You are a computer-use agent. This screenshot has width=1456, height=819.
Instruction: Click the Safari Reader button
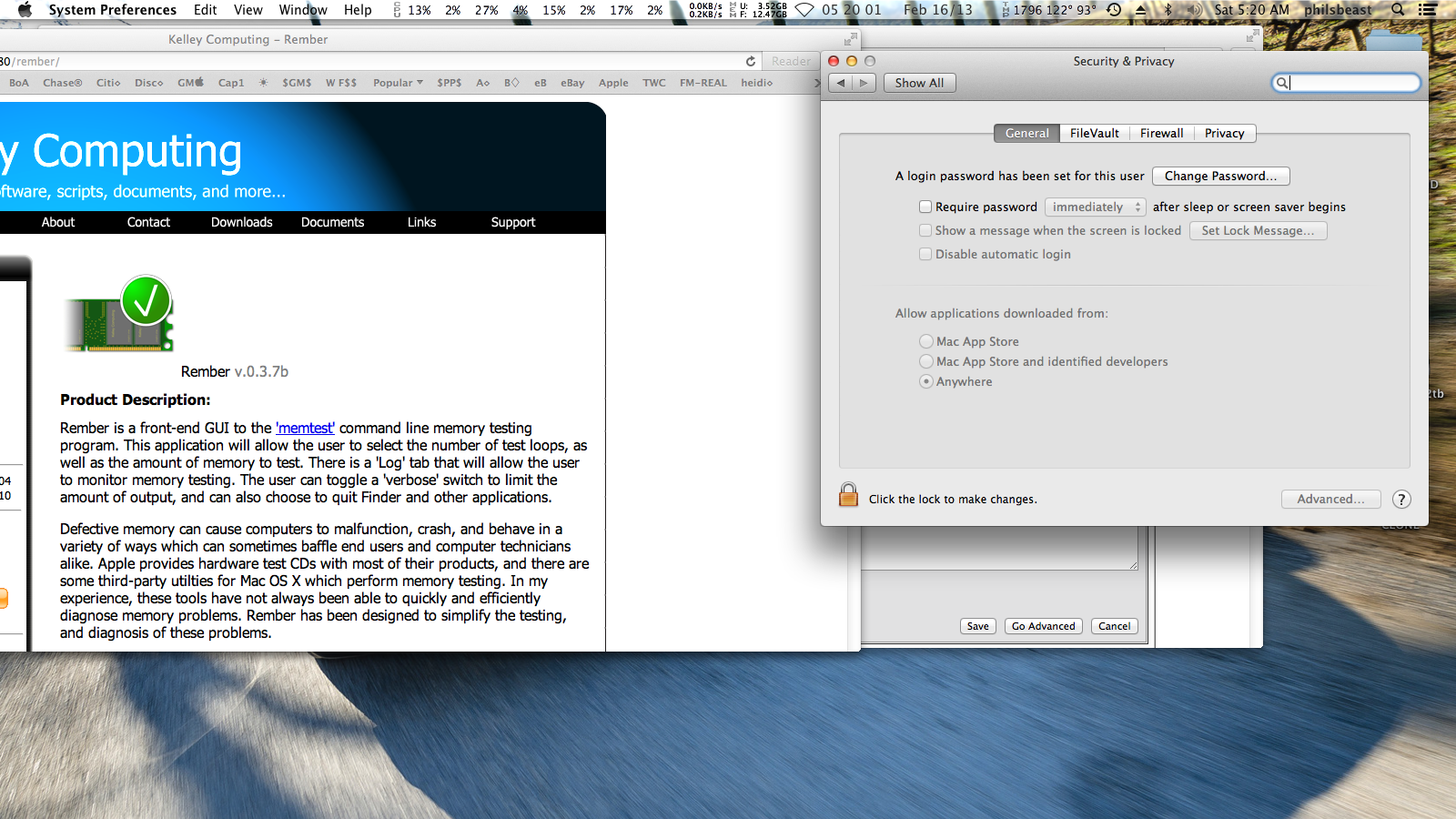tap(791, 61)
